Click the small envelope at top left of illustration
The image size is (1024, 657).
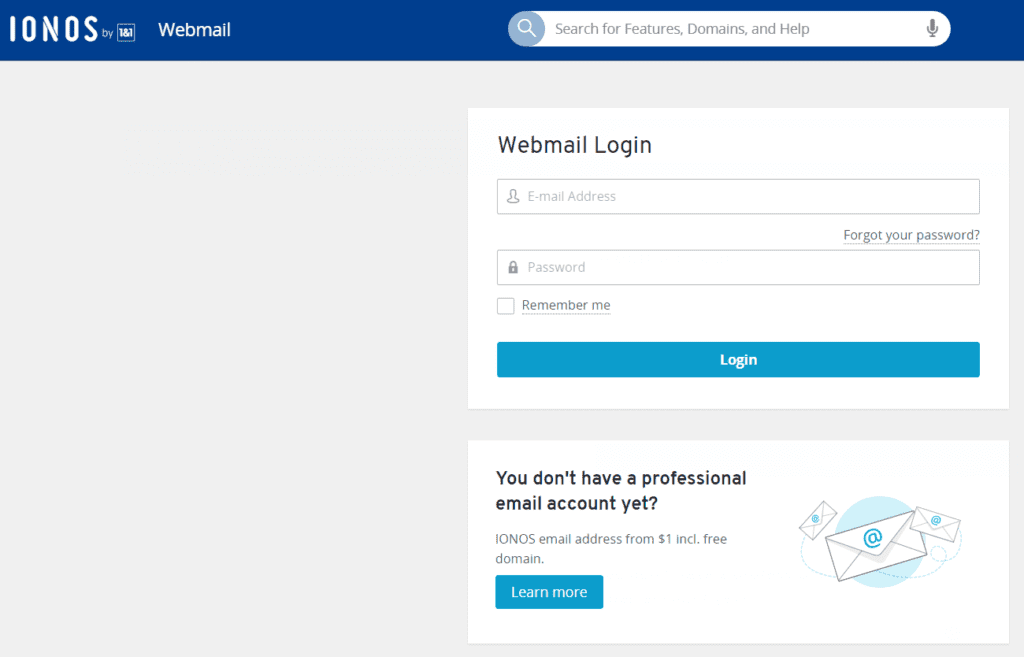click(x=818, y=520)
